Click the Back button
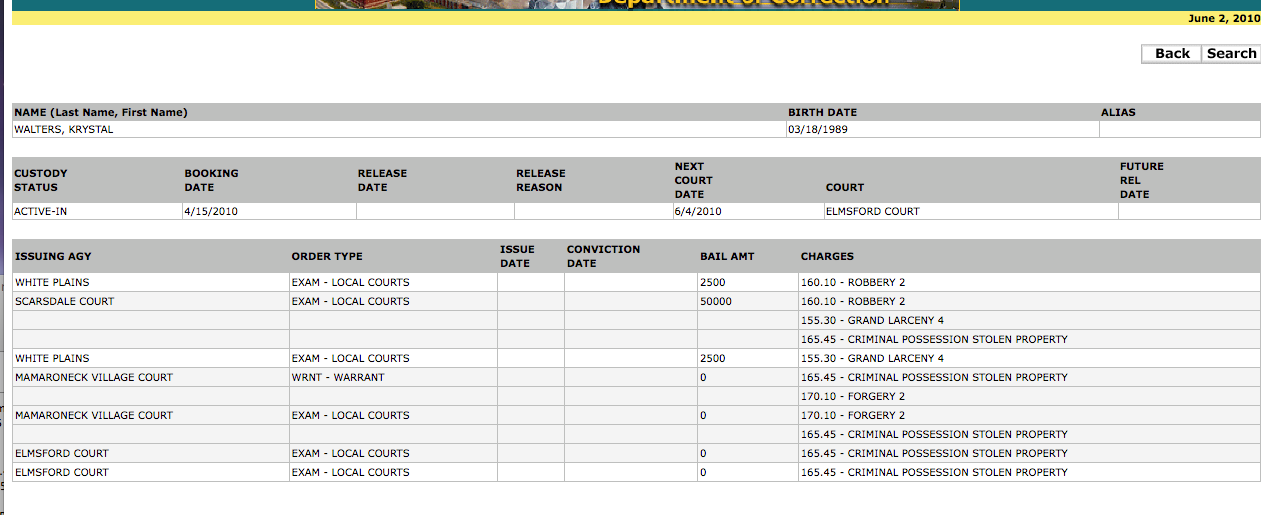Viewport: 1268px width, 515px height. (1171, 54)
